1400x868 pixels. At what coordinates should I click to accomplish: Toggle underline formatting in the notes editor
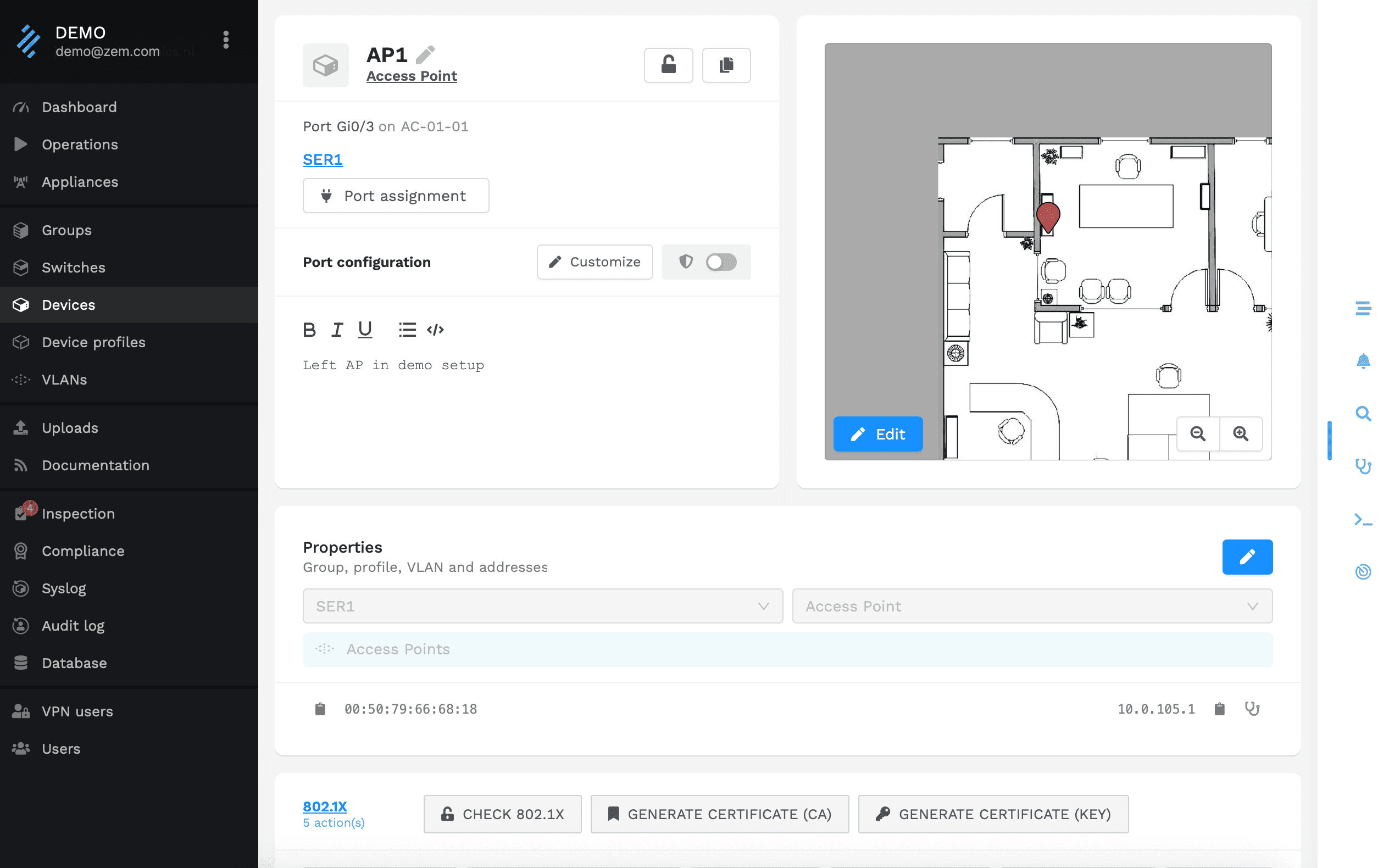point(365,330)
